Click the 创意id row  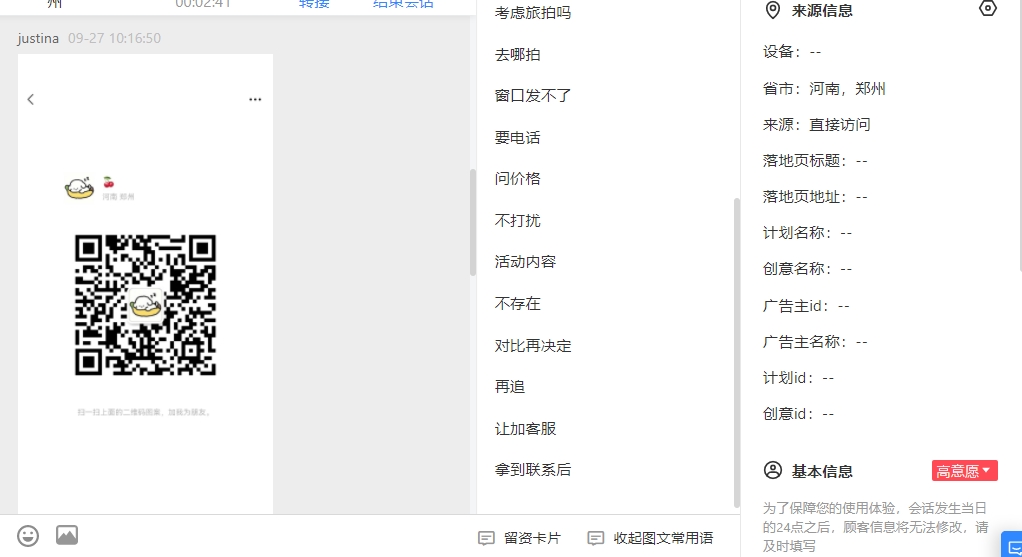coord(798,414)
